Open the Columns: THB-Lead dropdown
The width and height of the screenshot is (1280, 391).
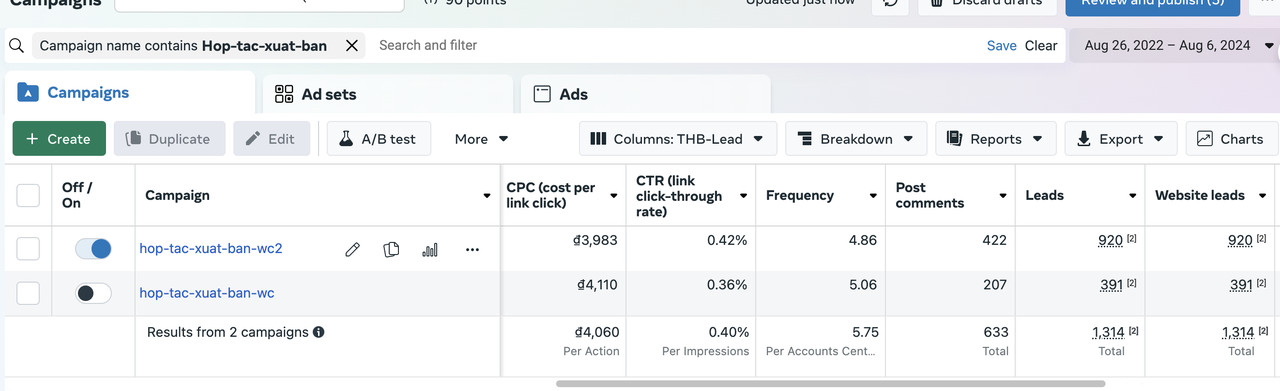(x=677, y=139)
